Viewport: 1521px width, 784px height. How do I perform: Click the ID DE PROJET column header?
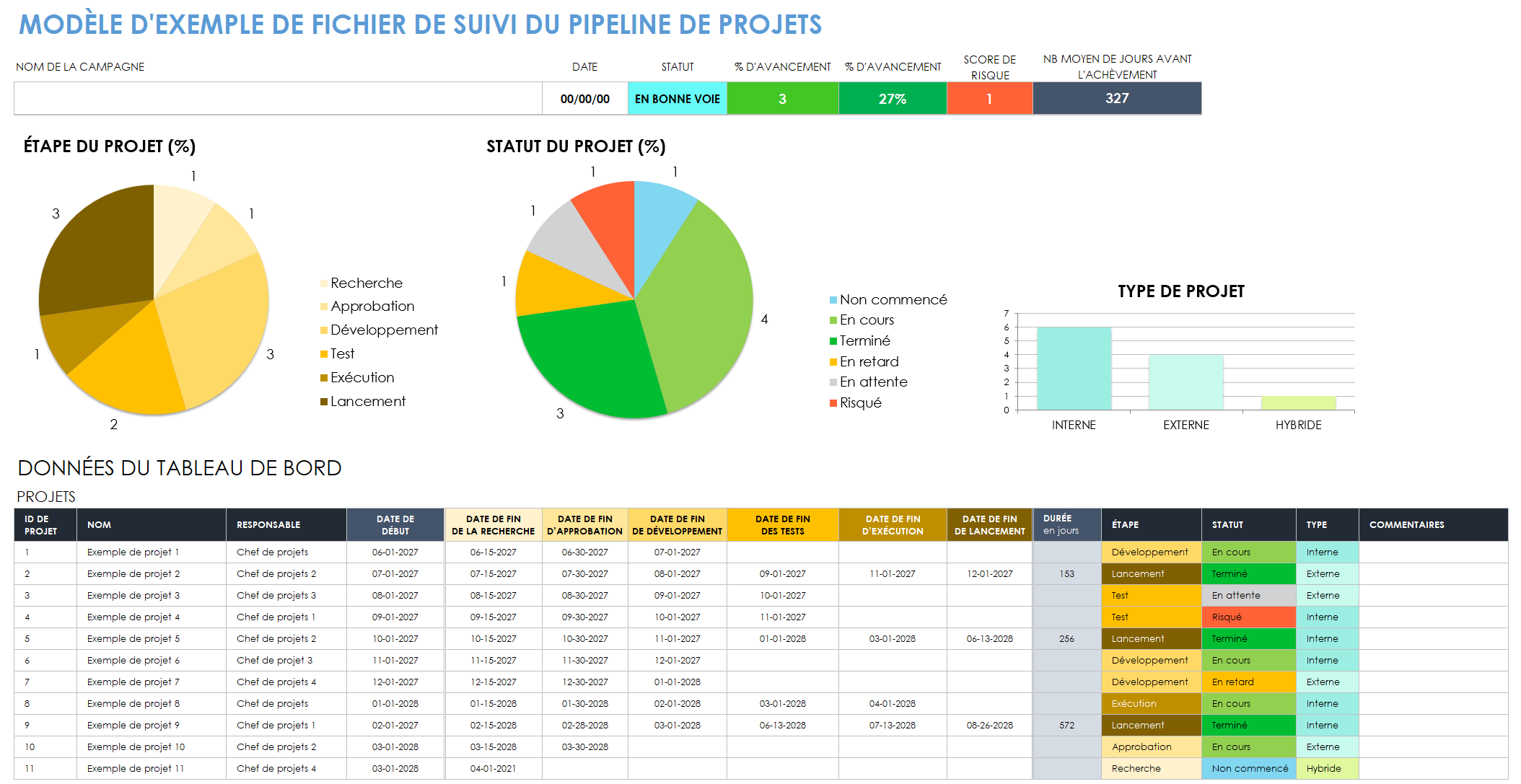point(45,524)
